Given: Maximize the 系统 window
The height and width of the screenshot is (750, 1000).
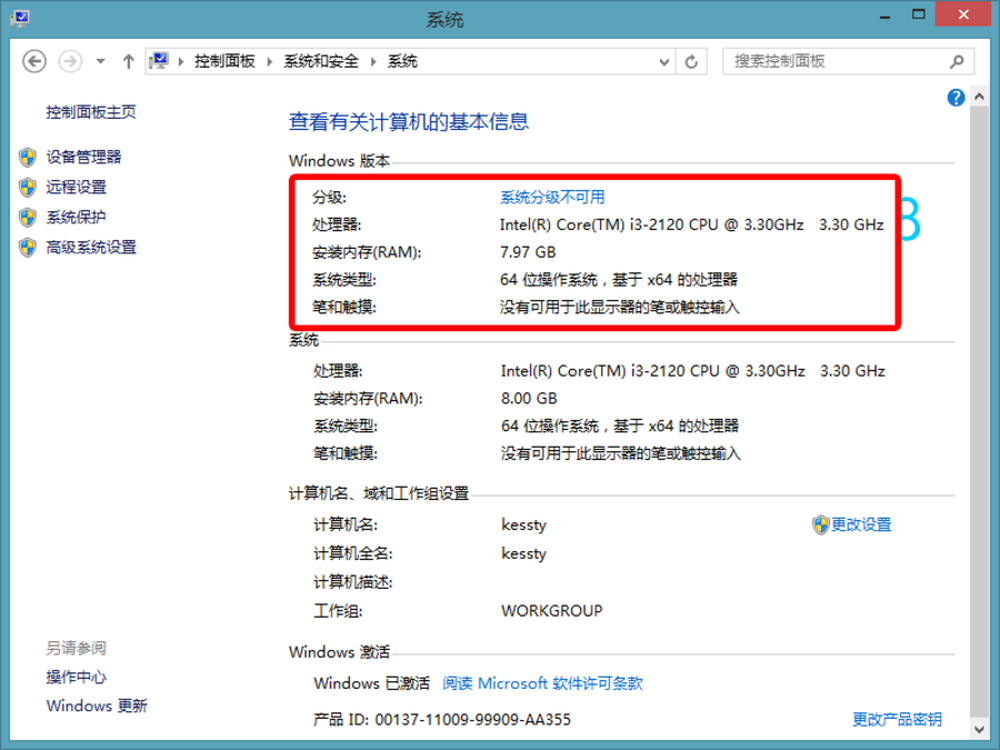Looking at the screenshot, I should [x=918, y=15].
